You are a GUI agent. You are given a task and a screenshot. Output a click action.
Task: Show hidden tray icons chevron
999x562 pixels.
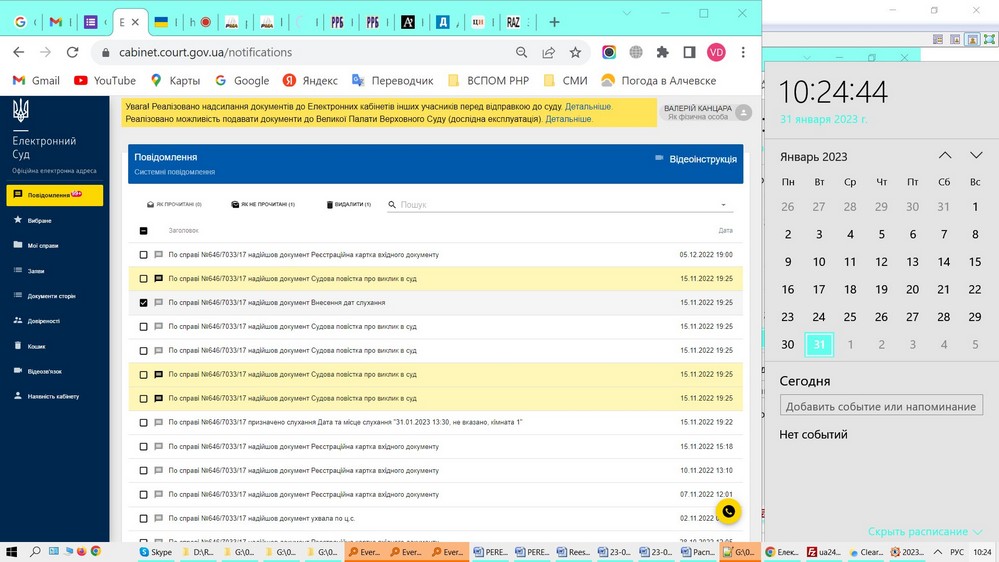pyautogui.click(x=938, y=552)
